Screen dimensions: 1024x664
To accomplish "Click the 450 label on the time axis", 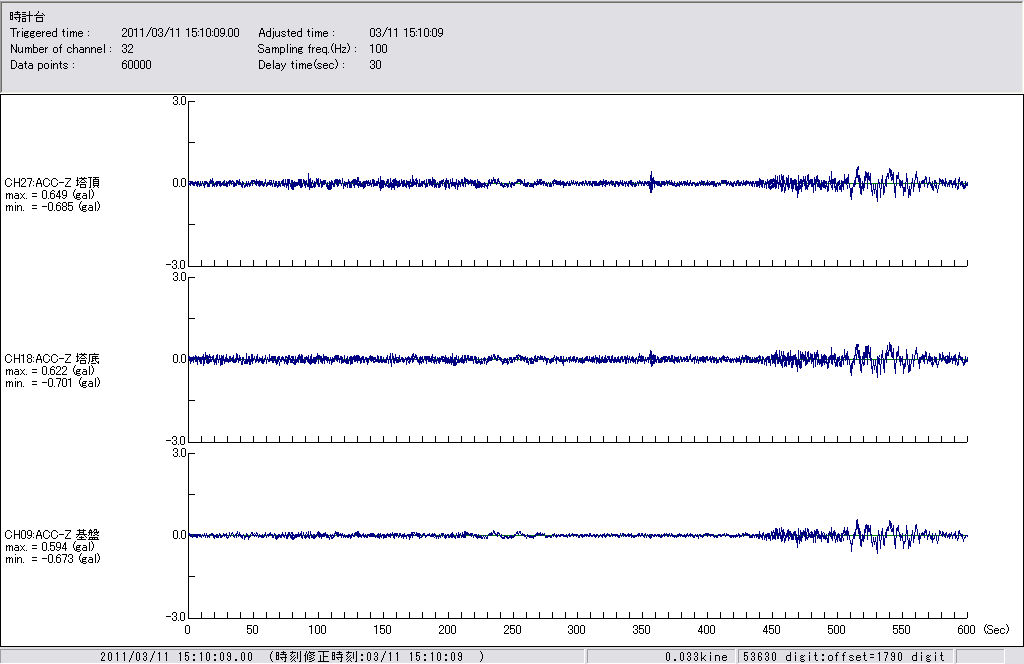I will pyautogui.click(x=771, y=630).
